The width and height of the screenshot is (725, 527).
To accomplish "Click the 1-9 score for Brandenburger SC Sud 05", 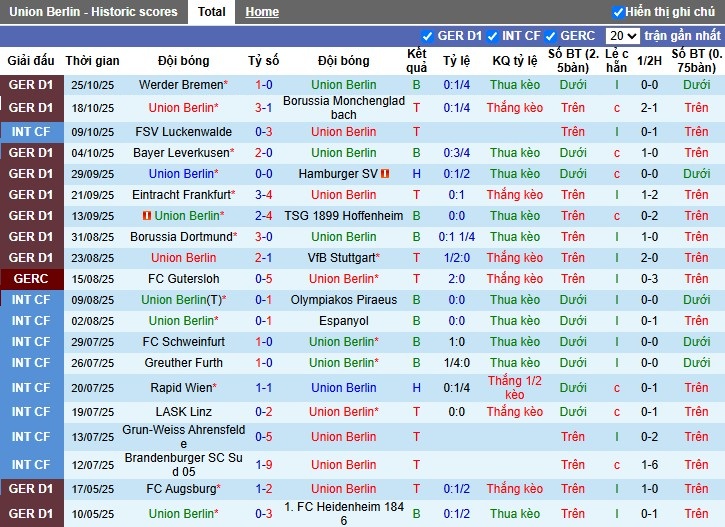I will [x=264, y=465].
